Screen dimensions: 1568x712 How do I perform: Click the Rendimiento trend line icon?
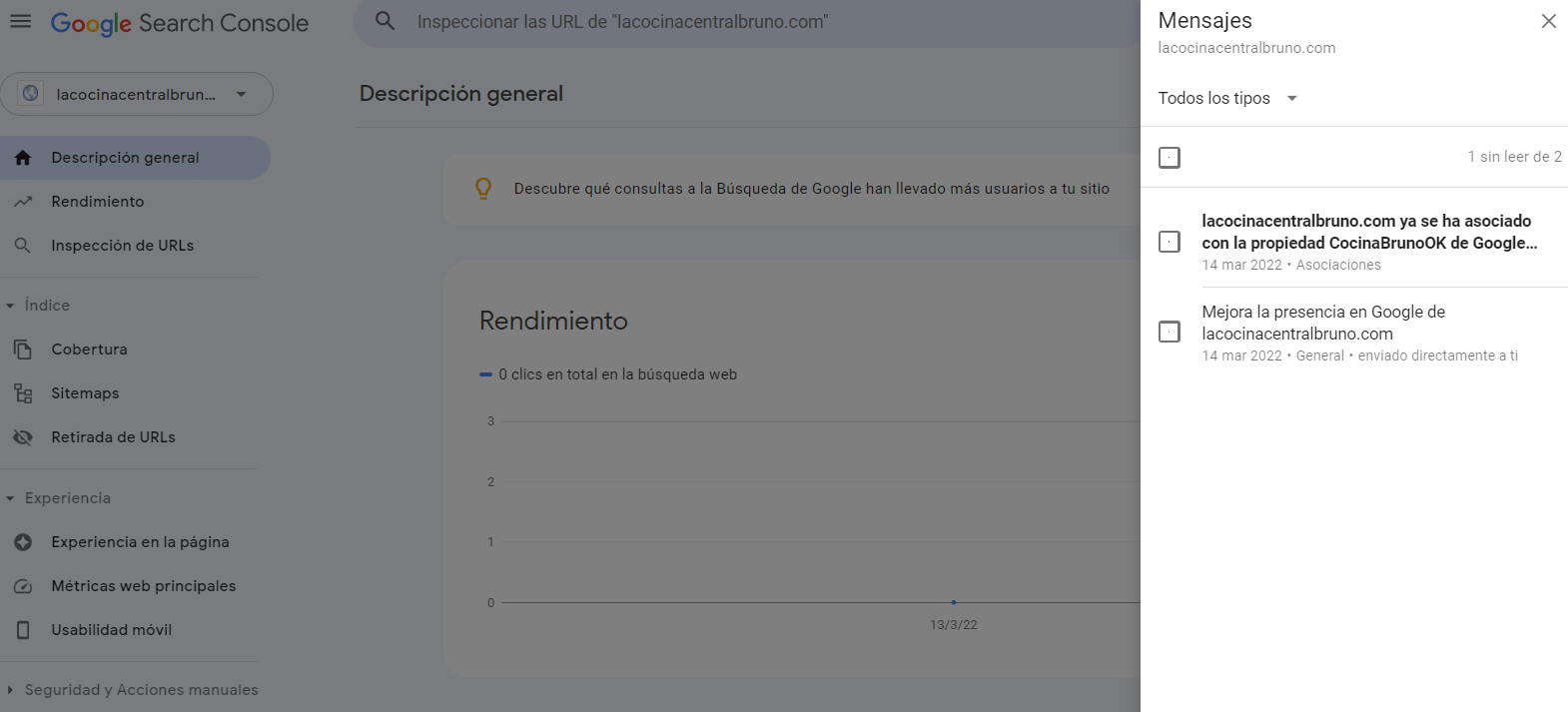tap(23, 202)
